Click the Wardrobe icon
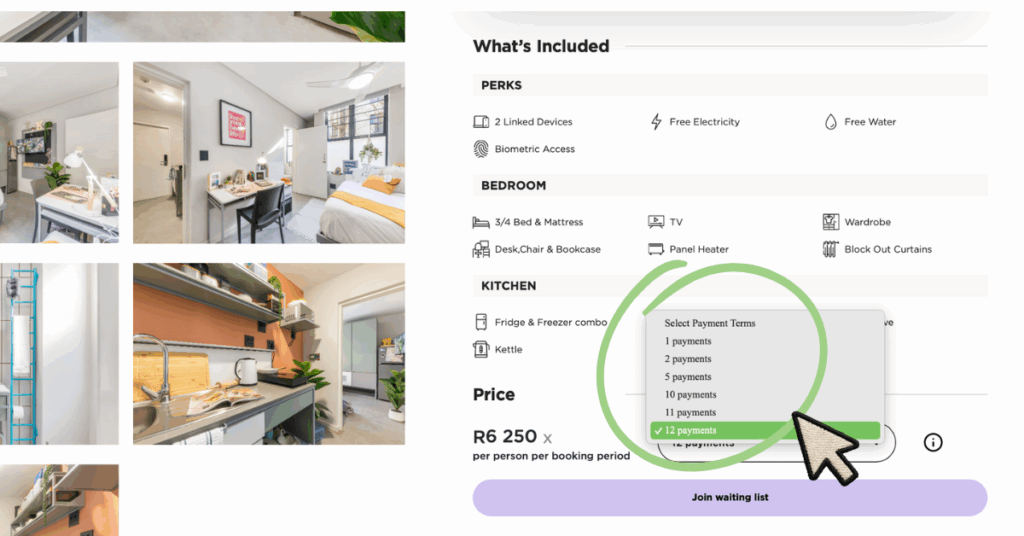 (x=830, y=222)
